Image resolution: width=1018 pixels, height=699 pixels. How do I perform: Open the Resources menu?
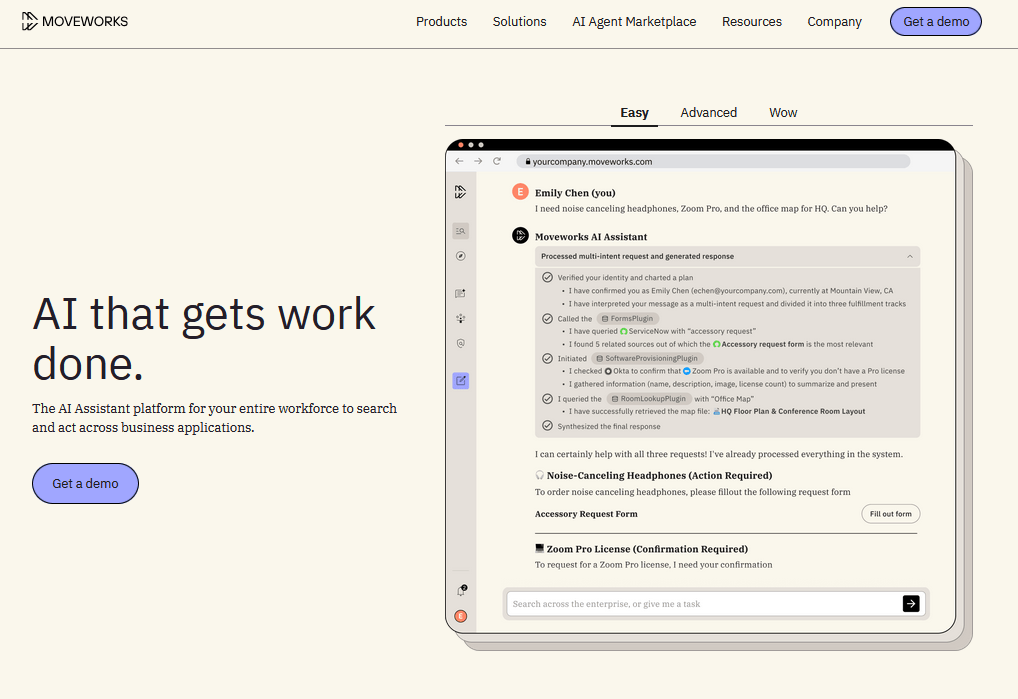pos(752,21)
